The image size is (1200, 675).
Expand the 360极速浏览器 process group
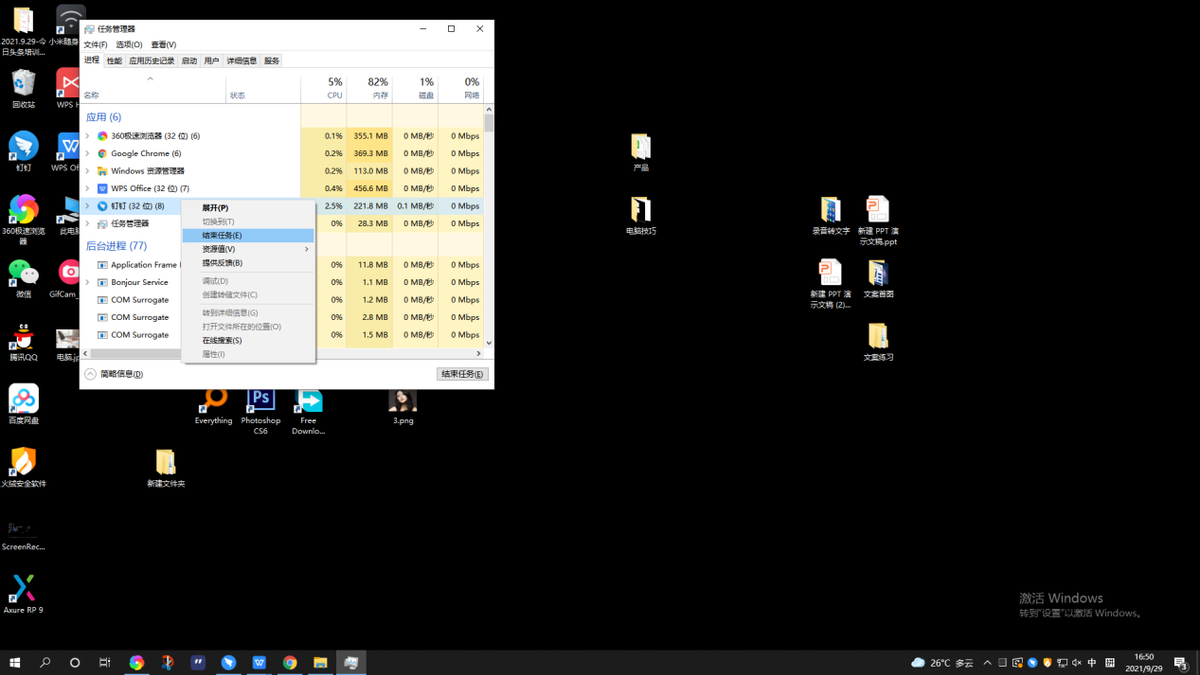(x=88, y=136)
